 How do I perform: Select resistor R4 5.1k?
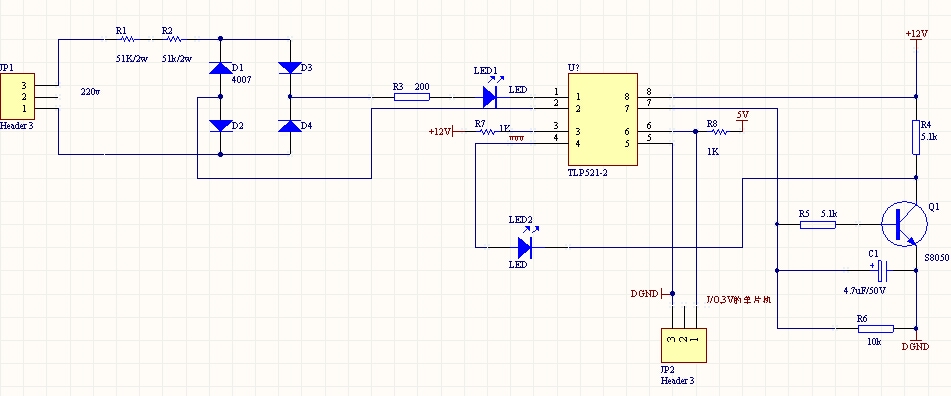[916, 138]
